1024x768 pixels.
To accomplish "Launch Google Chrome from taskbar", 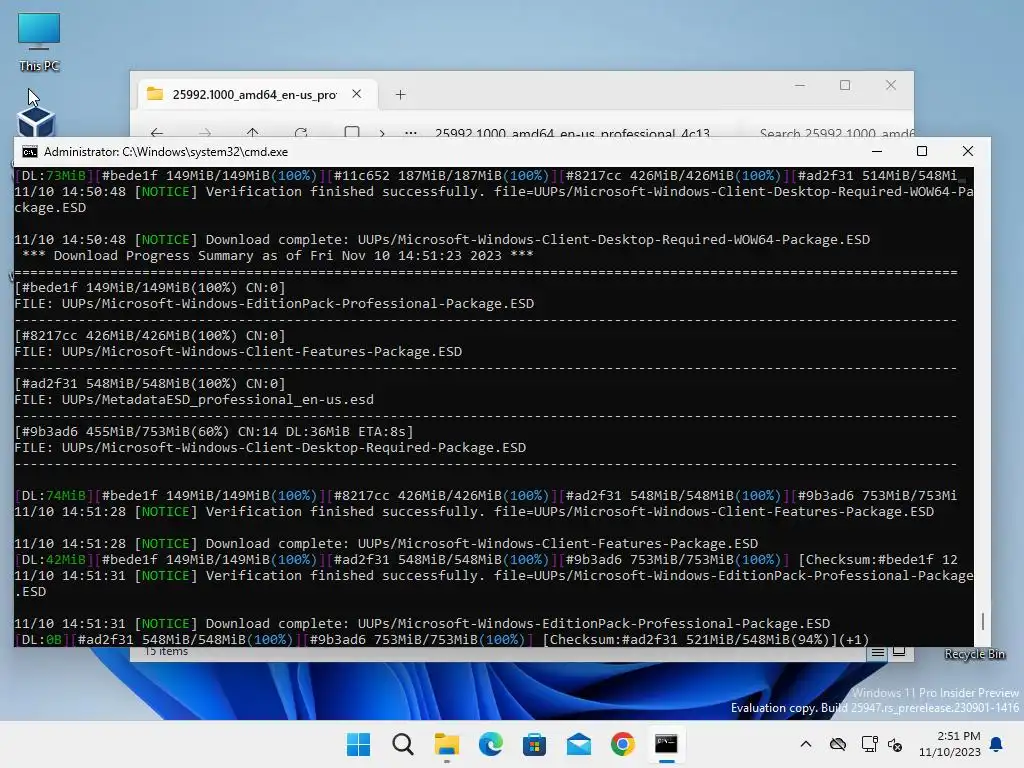I will point(622,744).
